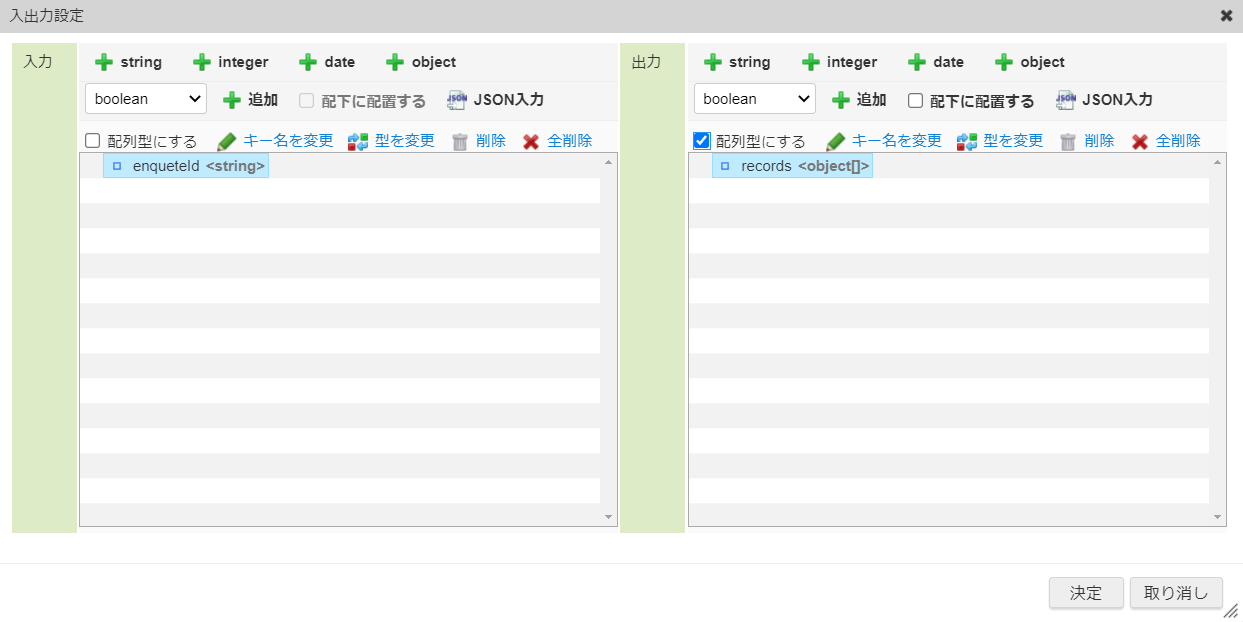1243x622 pixels.
Task: Toggle 配下に配置する in the 出力 panel
Action: pyautogui.click(x=915, y=101)
